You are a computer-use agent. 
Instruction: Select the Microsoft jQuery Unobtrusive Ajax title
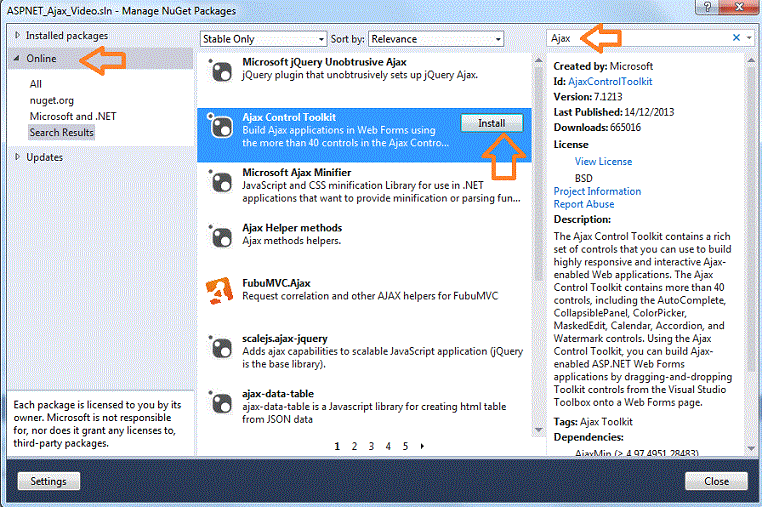(324, 62)
